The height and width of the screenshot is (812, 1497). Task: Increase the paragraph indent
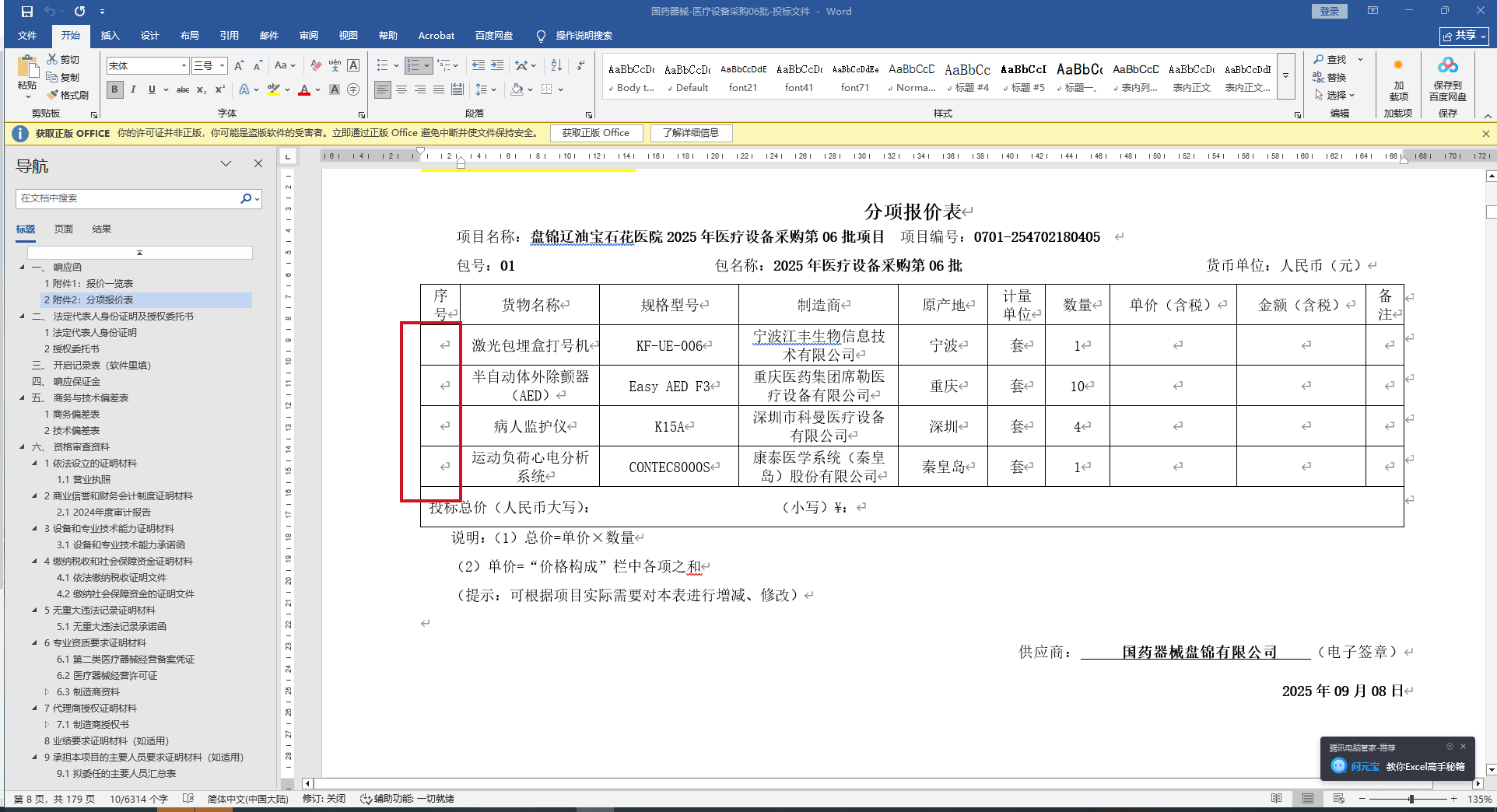[497, 66]
